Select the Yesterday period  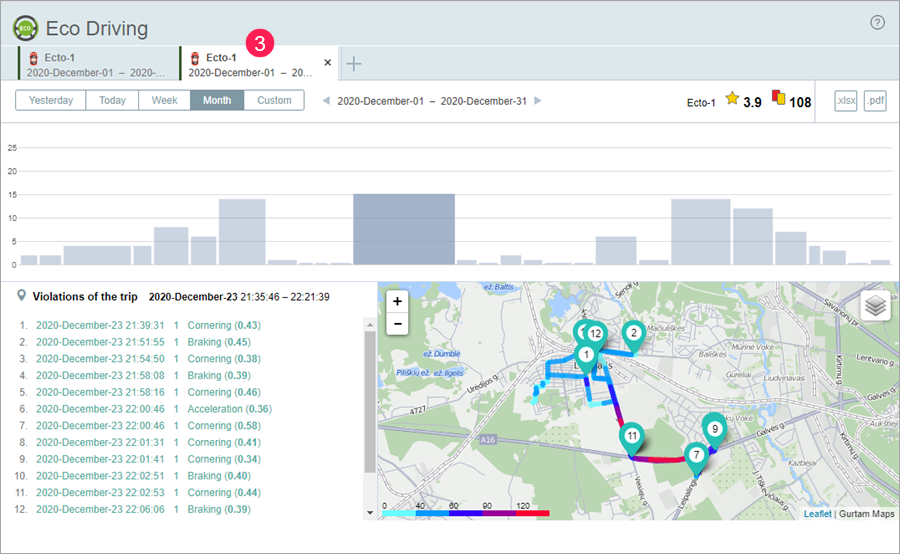click(x=50, y=100)
